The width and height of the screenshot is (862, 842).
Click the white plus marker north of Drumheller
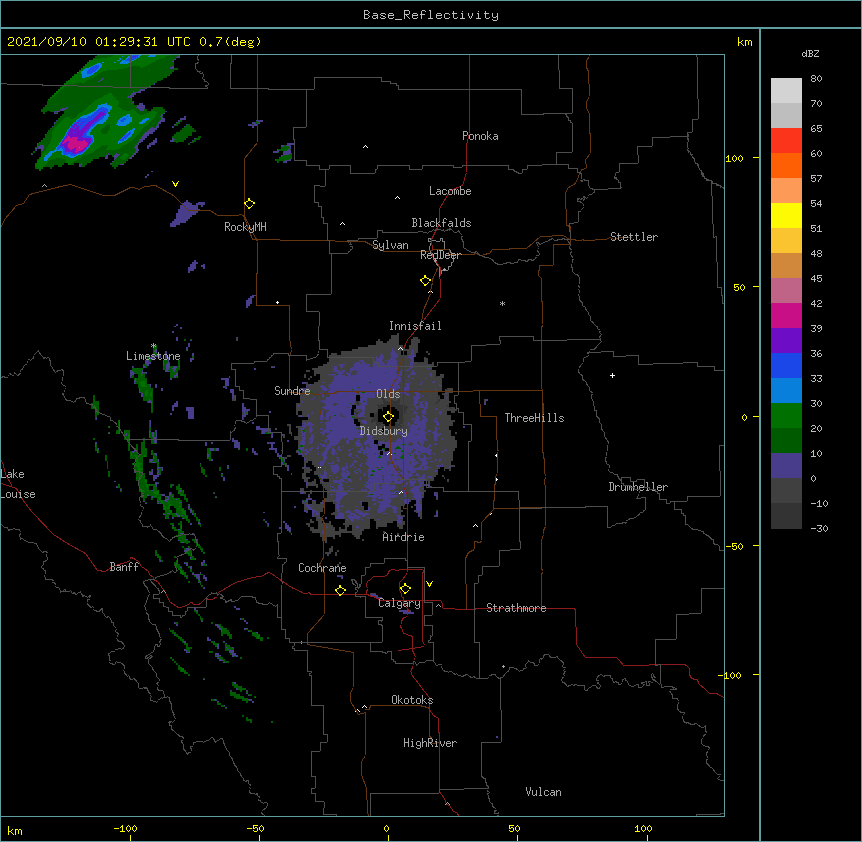[612, 375]
